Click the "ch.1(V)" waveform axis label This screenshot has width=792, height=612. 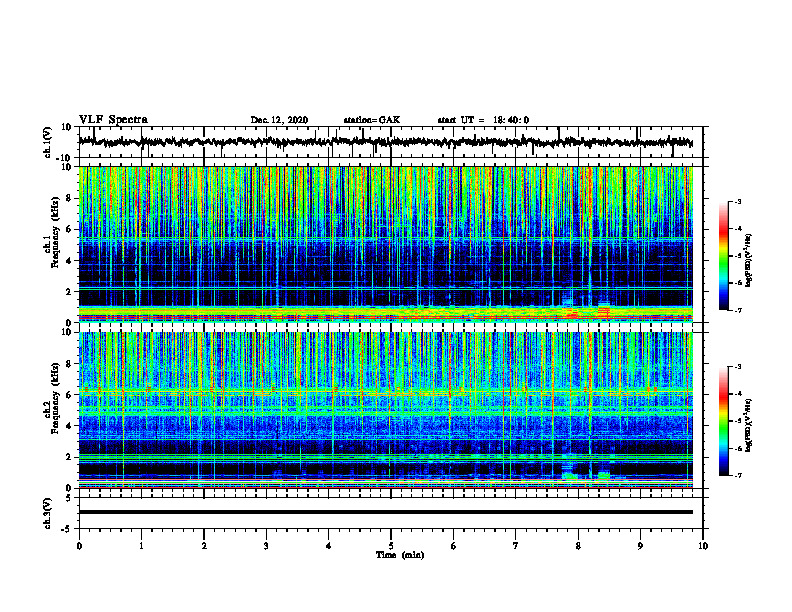[x=48, y=142]
